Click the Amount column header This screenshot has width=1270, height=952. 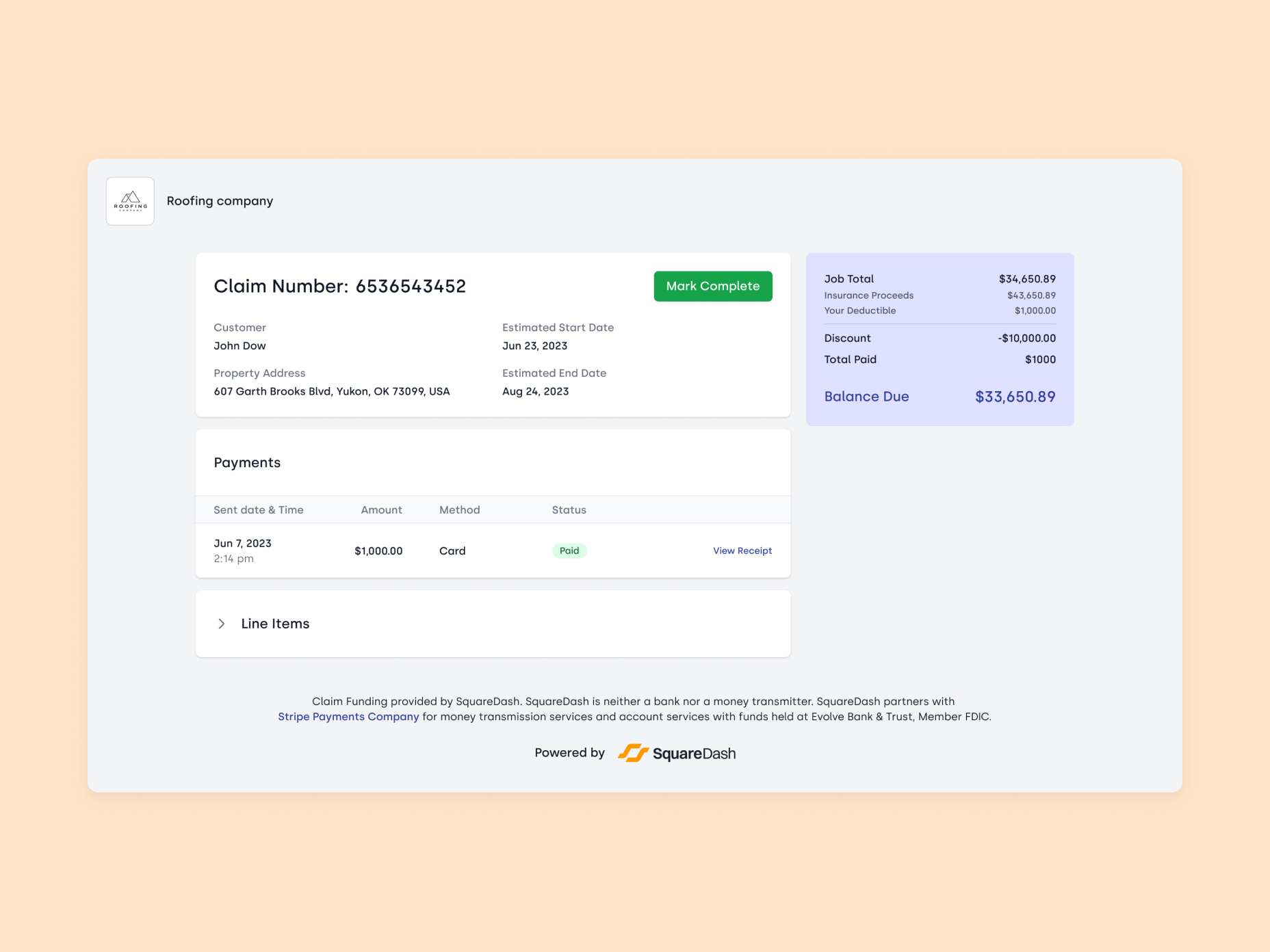[x=381, y=510]
